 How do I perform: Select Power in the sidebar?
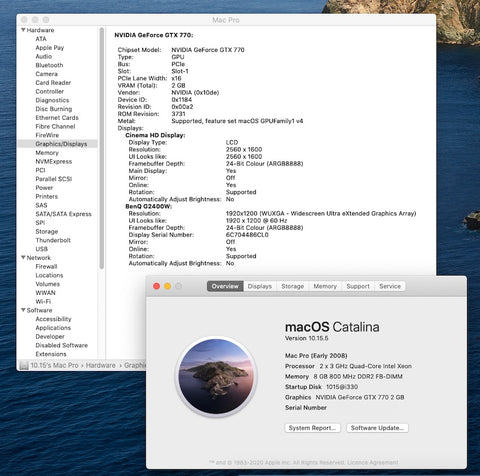click(44, 188)
